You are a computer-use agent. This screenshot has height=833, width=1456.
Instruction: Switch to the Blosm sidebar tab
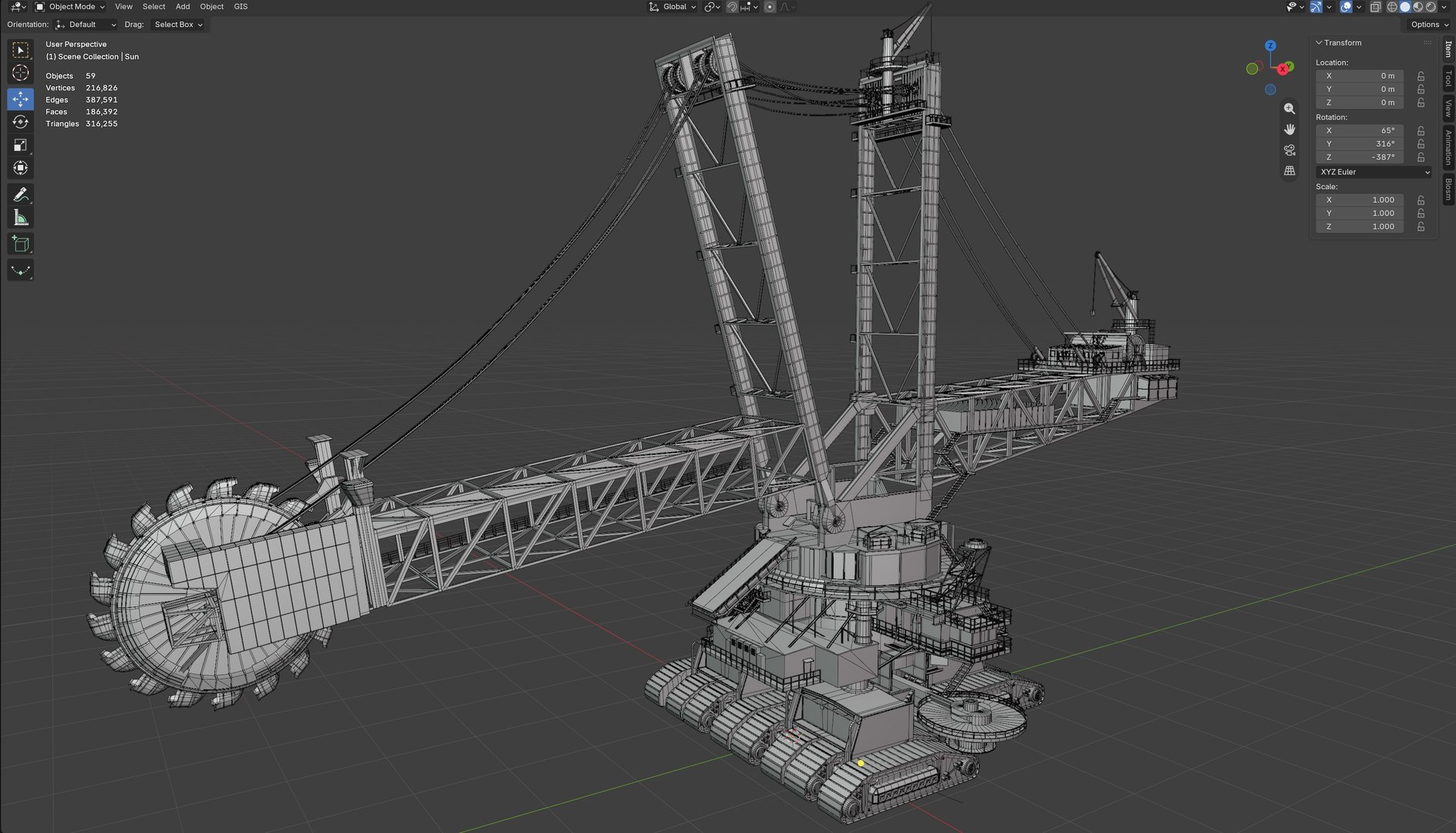pyautogui.click(x=1448, y=189)
